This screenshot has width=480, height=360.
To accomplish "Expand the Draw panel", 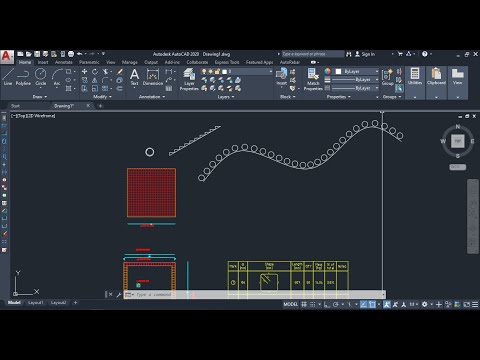I will [x=40, y=97].
